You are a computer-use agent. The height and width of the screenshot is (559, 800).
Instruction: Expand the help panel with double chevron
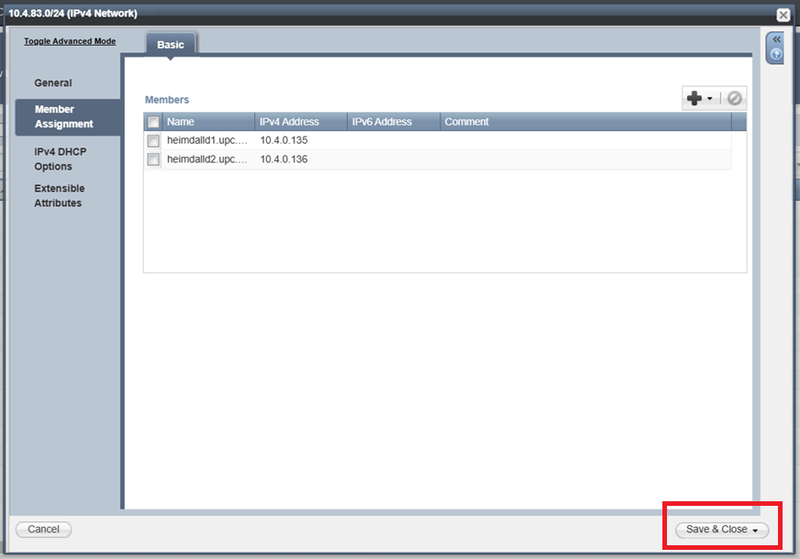coord(775,39)
